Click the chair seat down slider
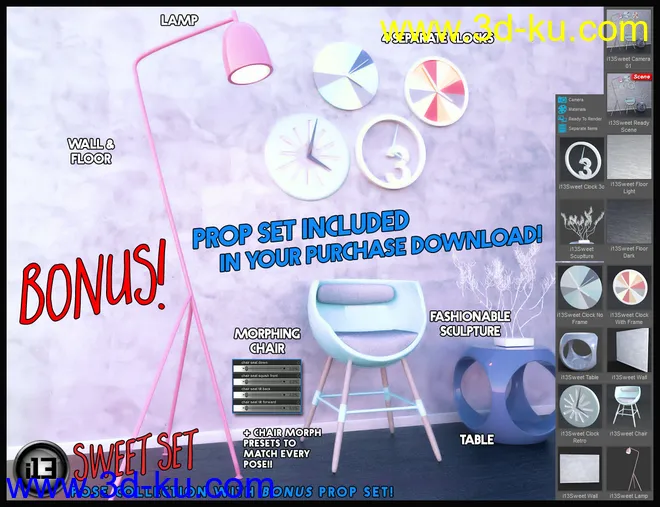The width and height of the screenshot is (660, 507). click(x=267, y=368)
